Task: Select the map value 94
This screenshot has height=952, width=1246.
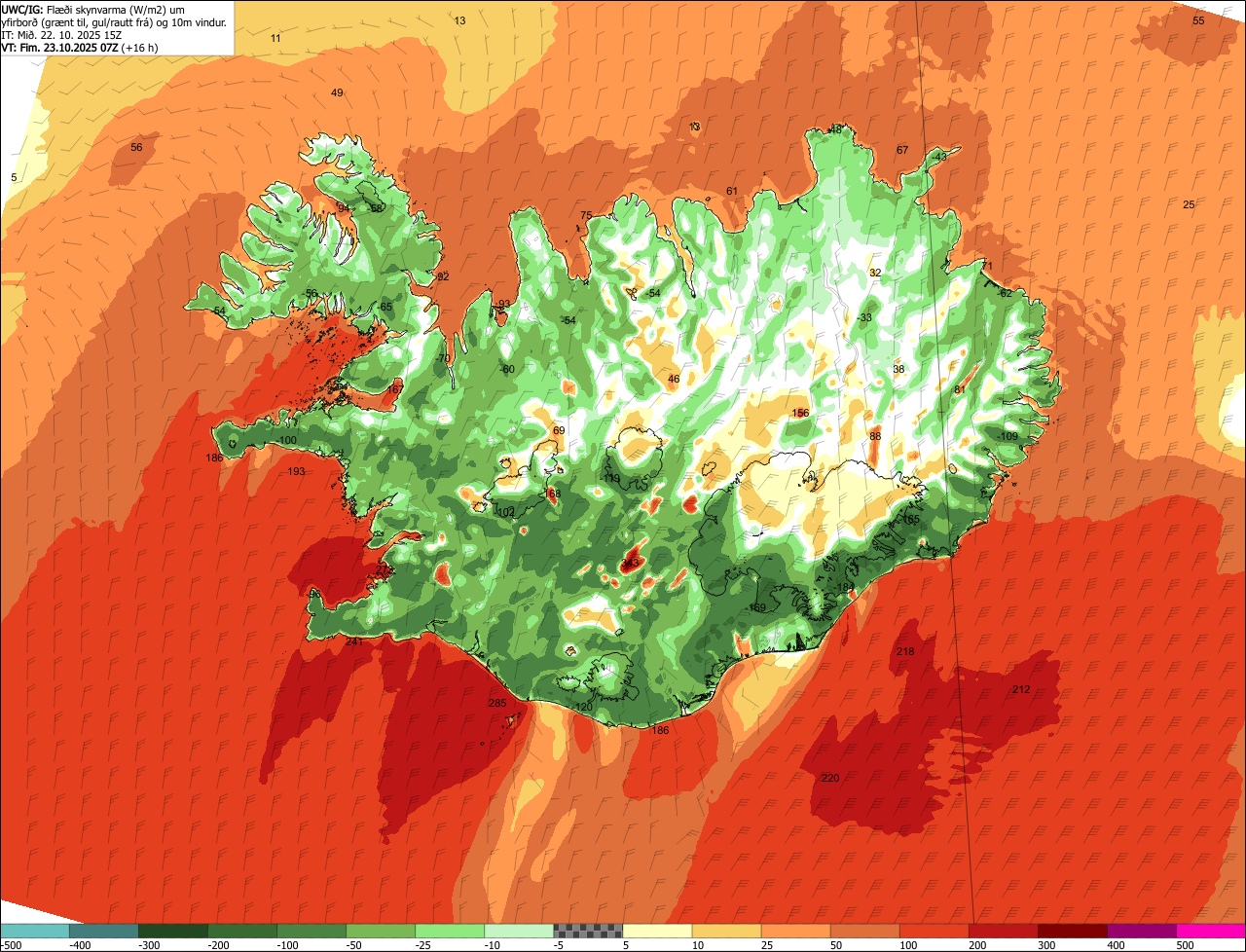Action: tap(343, 208)
